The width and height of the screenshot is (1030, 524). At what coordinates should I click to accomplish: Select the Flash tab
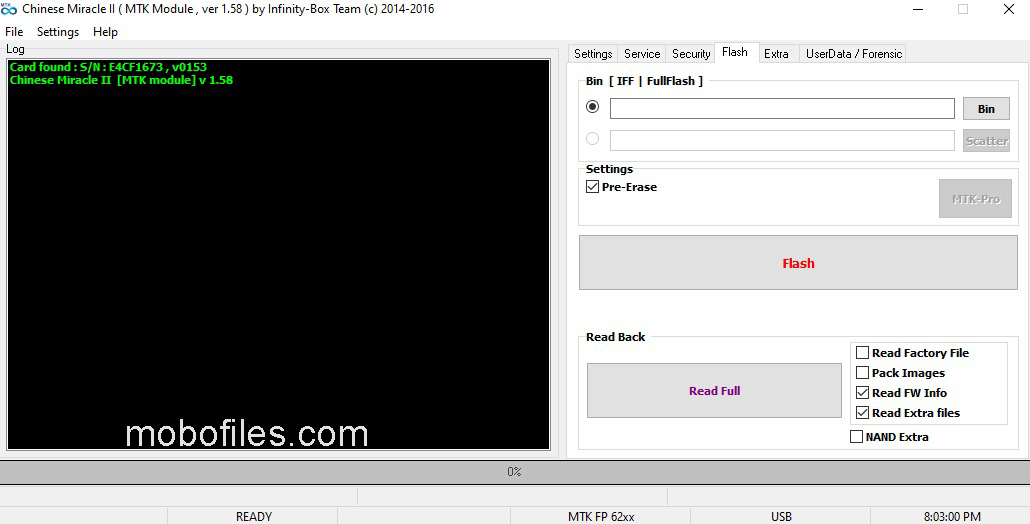click(x=735, y=53)
